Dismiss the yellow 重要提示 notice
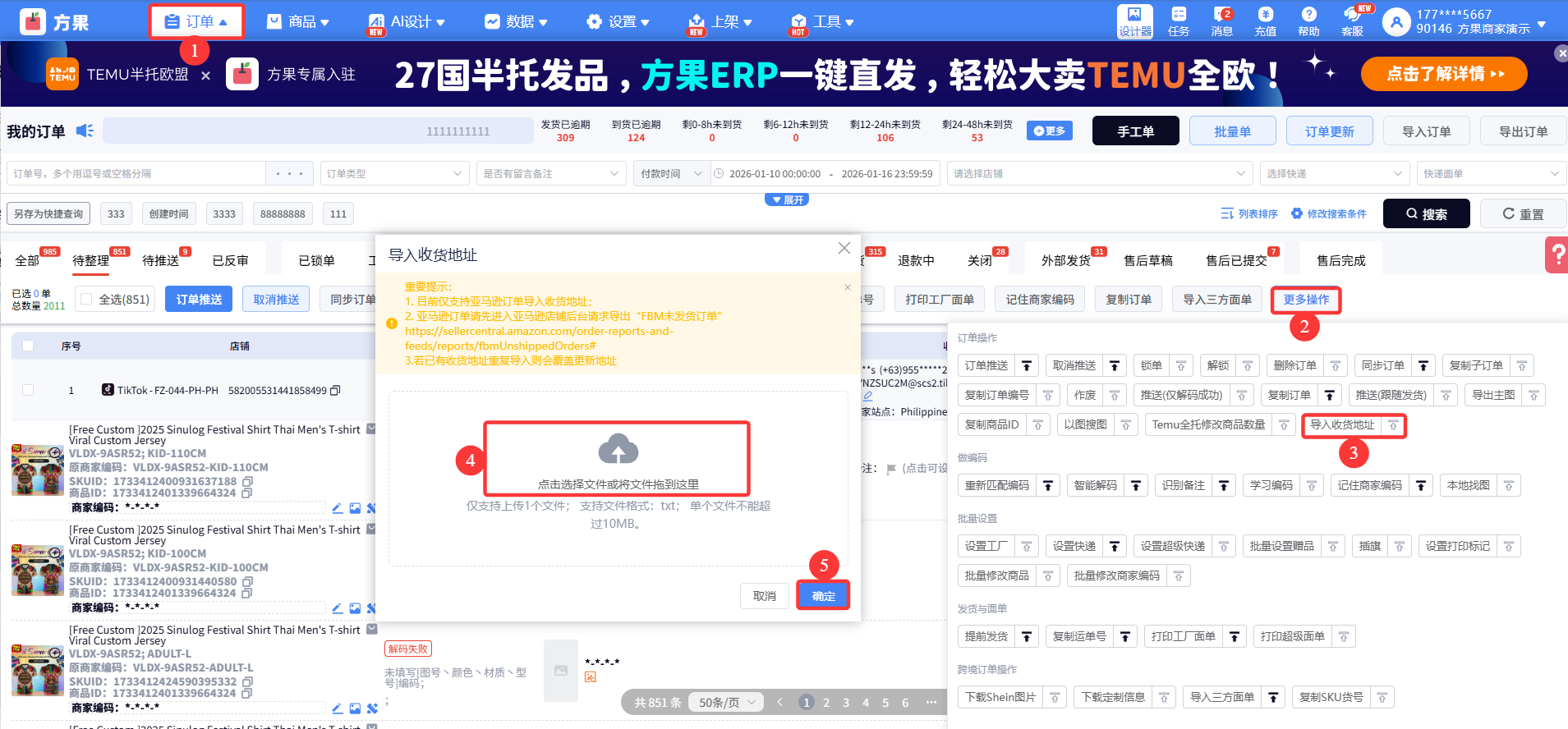The width and height of the screenshot is (1568, 729). (848, 287)
